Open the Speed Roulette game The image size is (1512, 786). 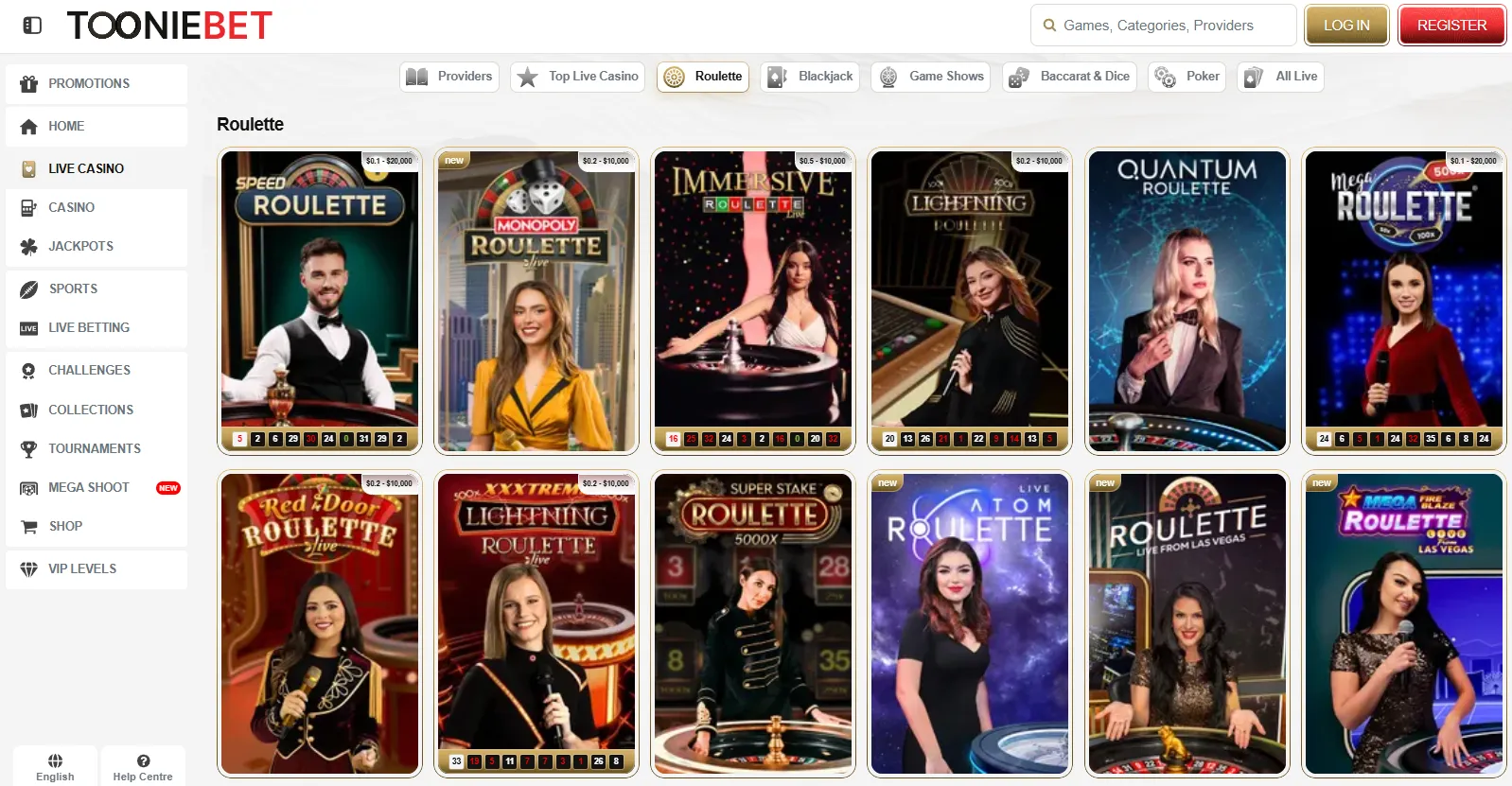(x=320, y=301)
